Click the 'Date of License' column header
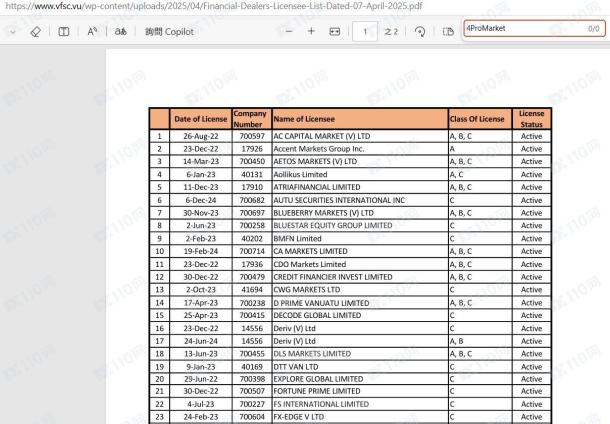The image size is (610, 424). (x=201, y=119)
